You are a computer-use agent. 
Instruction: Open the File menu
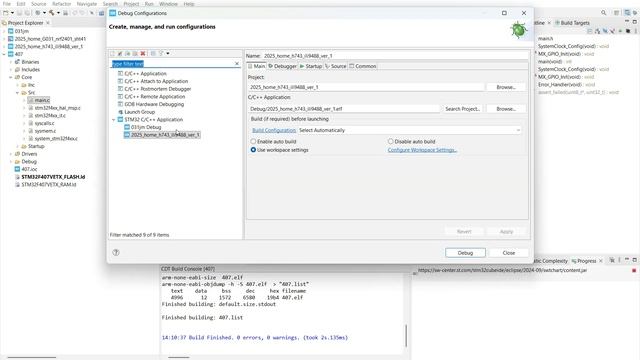tap(7, 4)
